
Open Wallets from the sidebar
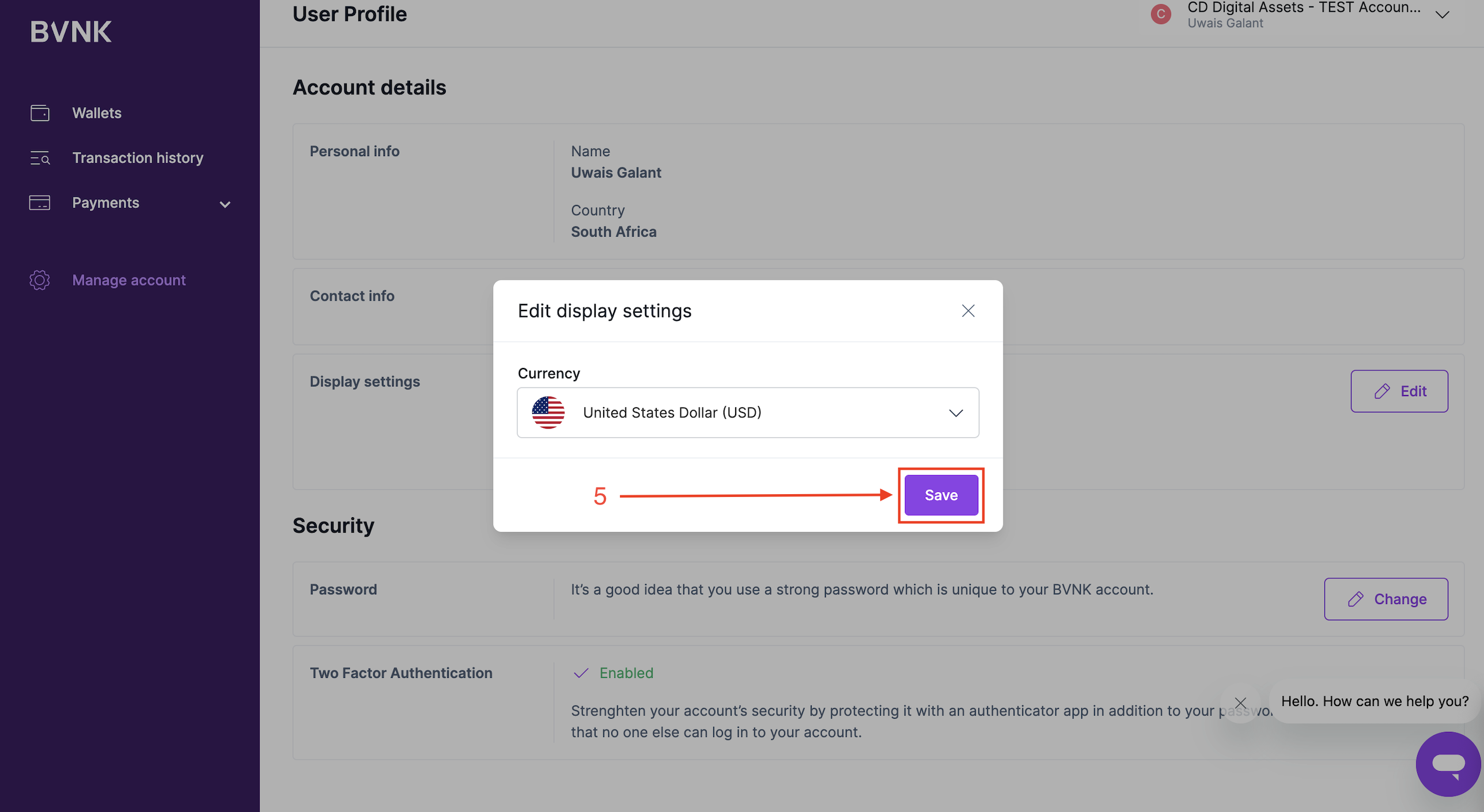tap(97, 113)
